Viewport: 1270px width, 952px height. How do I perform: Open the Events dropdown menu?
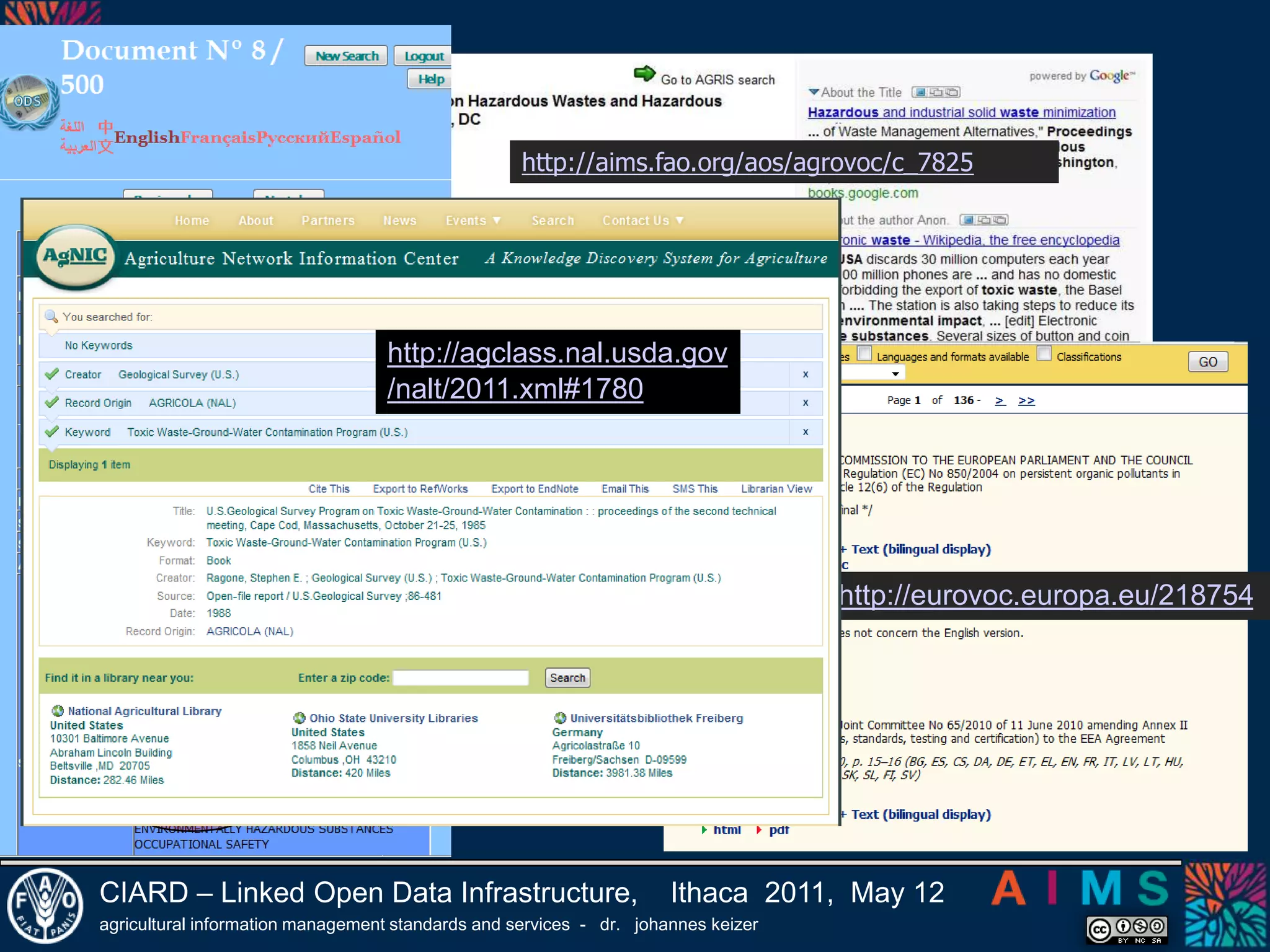coord(473,221)
